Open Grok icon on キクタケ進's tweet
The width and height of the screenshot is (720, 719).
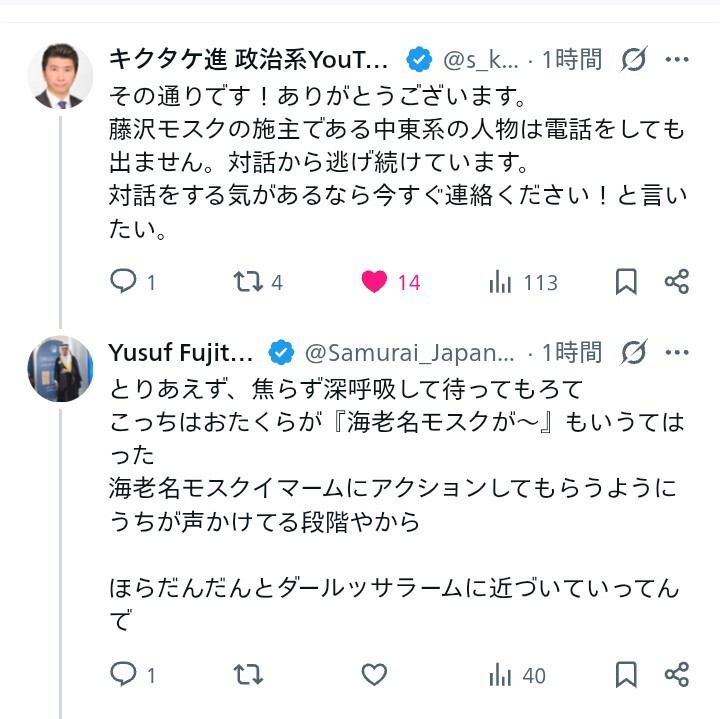click(x=634, y=60)
